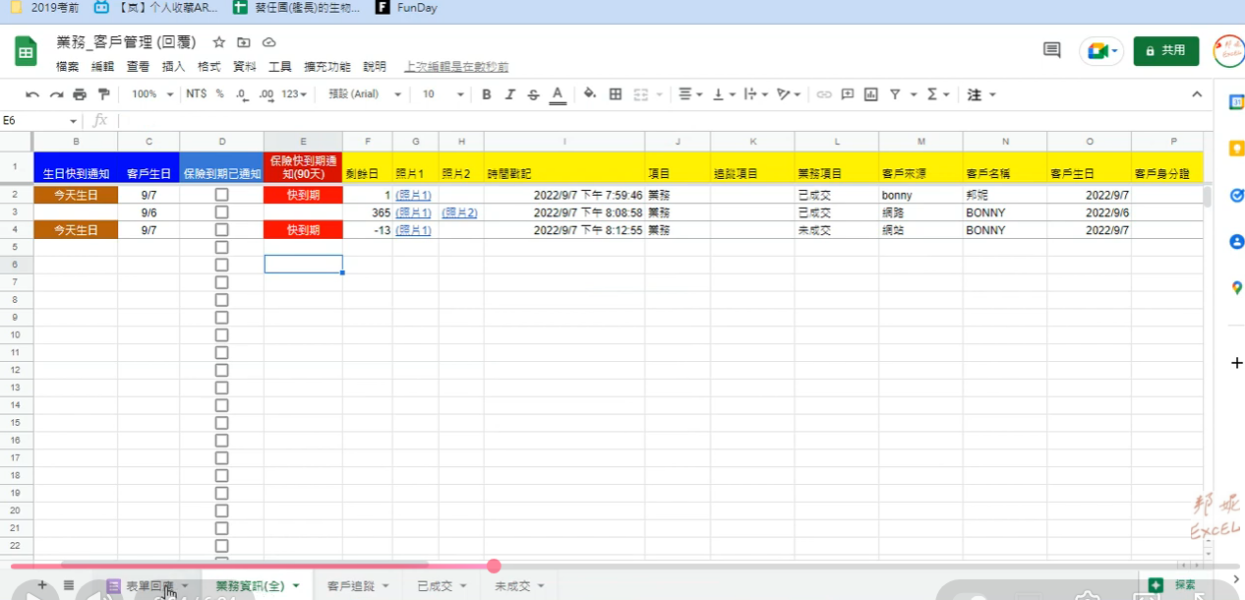
Task: Check the checkbox in row 2
Action: (x=220, y=195)
